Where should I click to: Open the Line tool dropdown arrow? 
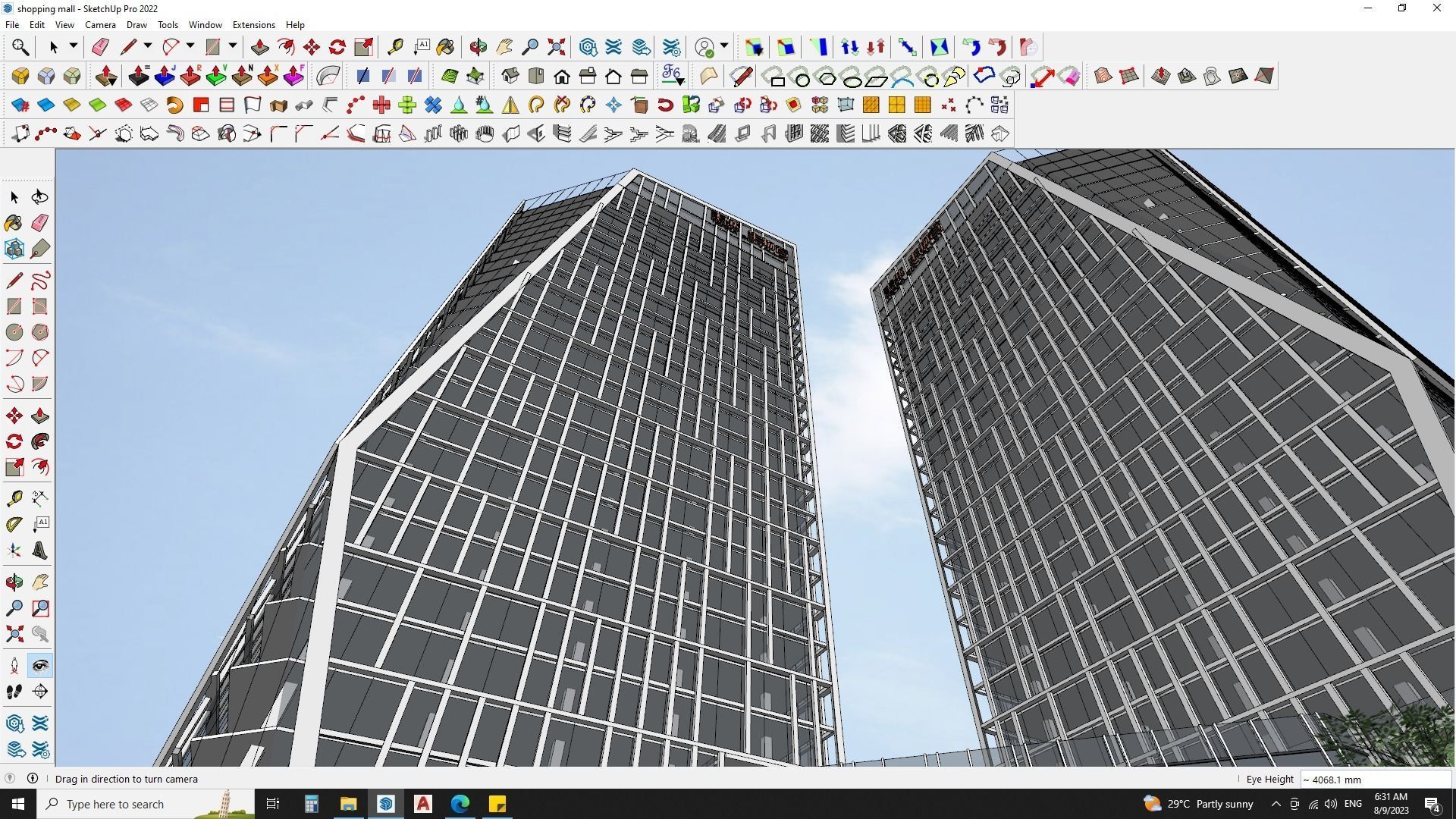click(x=148, y=47)
